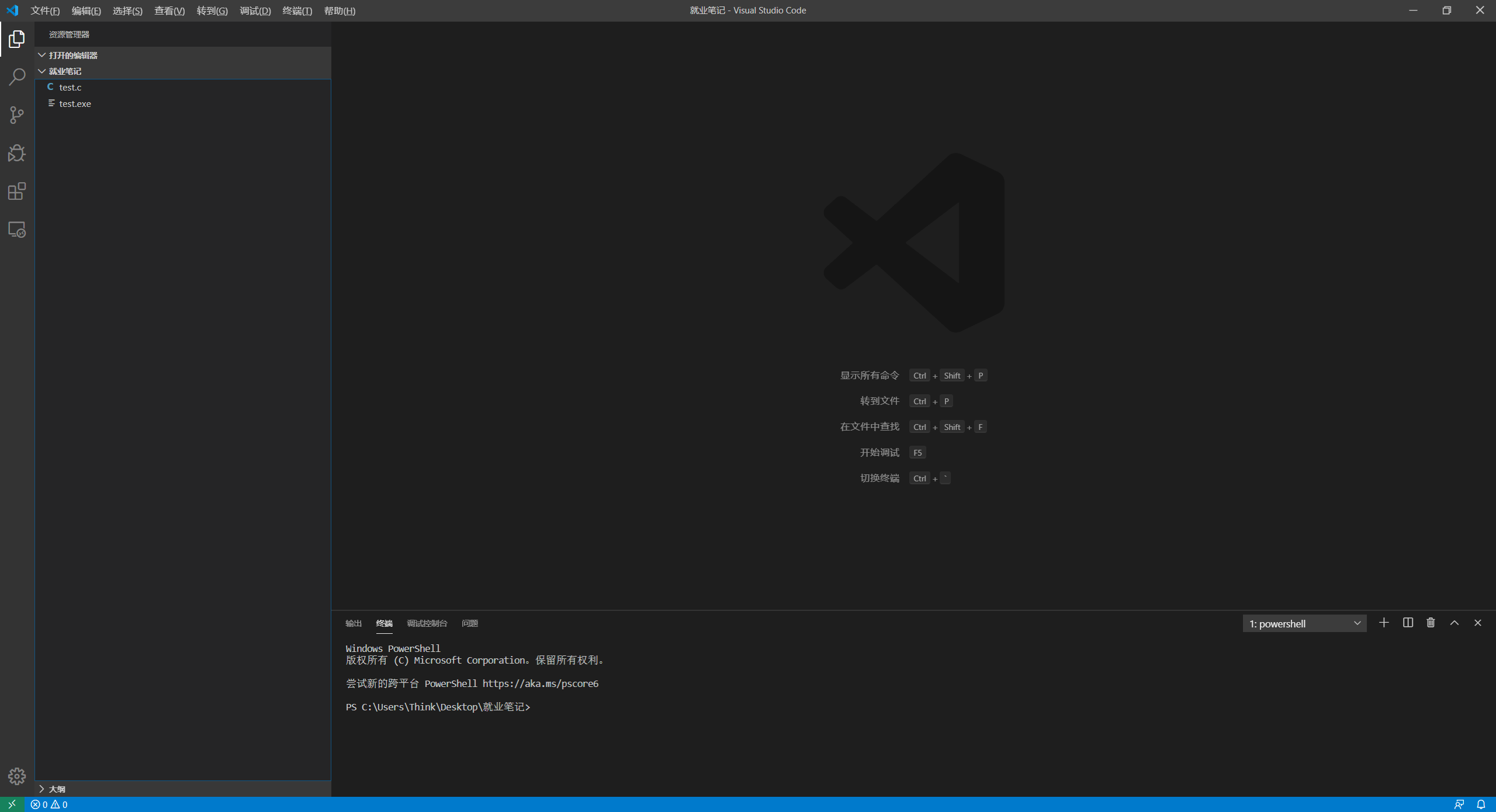Click the Windows PowerShell header text
The height and width of the screenshot is (812, 1496).
coord(393,648)
